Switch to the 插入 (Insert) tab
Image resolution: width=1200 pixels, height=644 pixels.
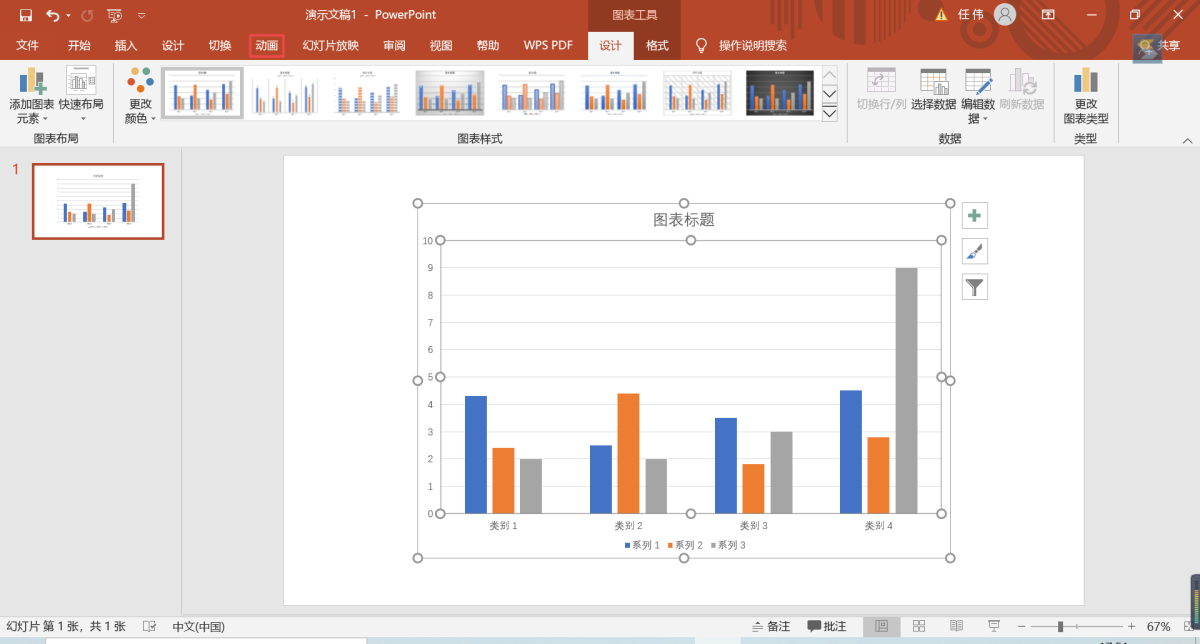click(126, 46)
